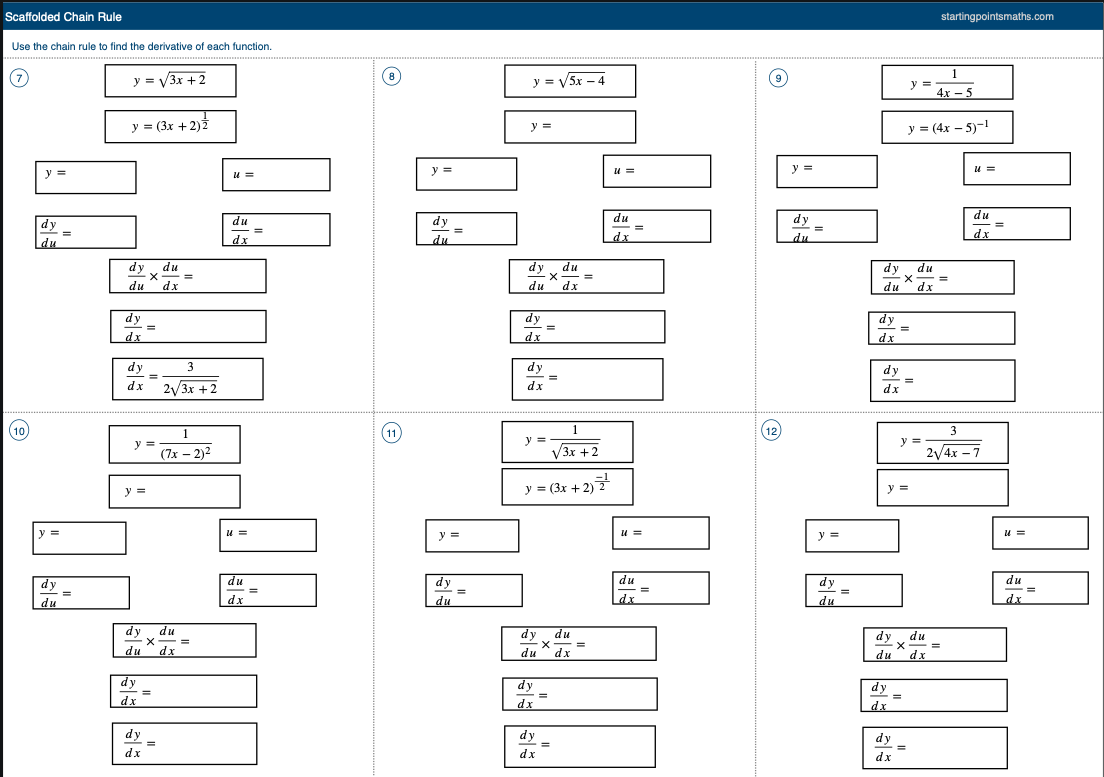The image size is (1104, 777).
Task: Select the 'u =' field in question 8
Action: (656, 171)
